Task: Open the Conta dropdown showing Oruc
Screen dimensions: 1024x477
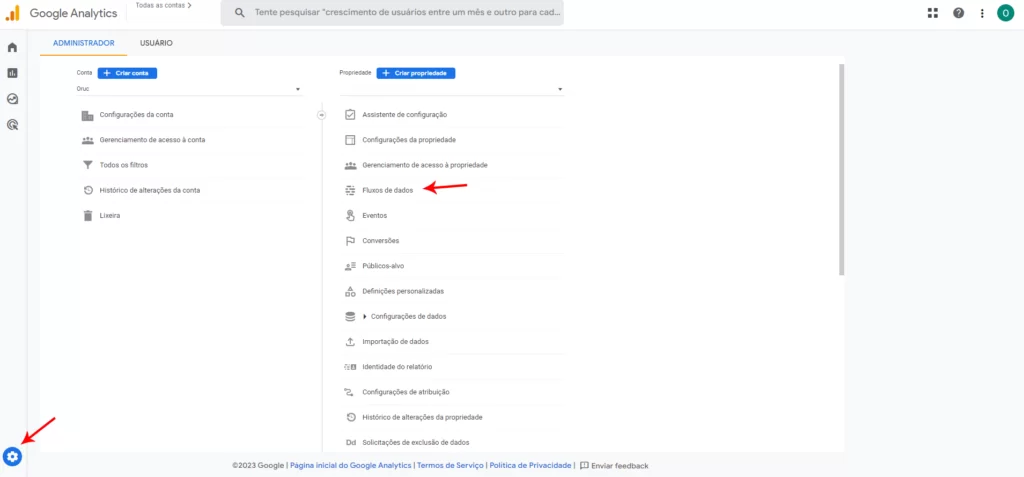Action: (x=189, y=89)
